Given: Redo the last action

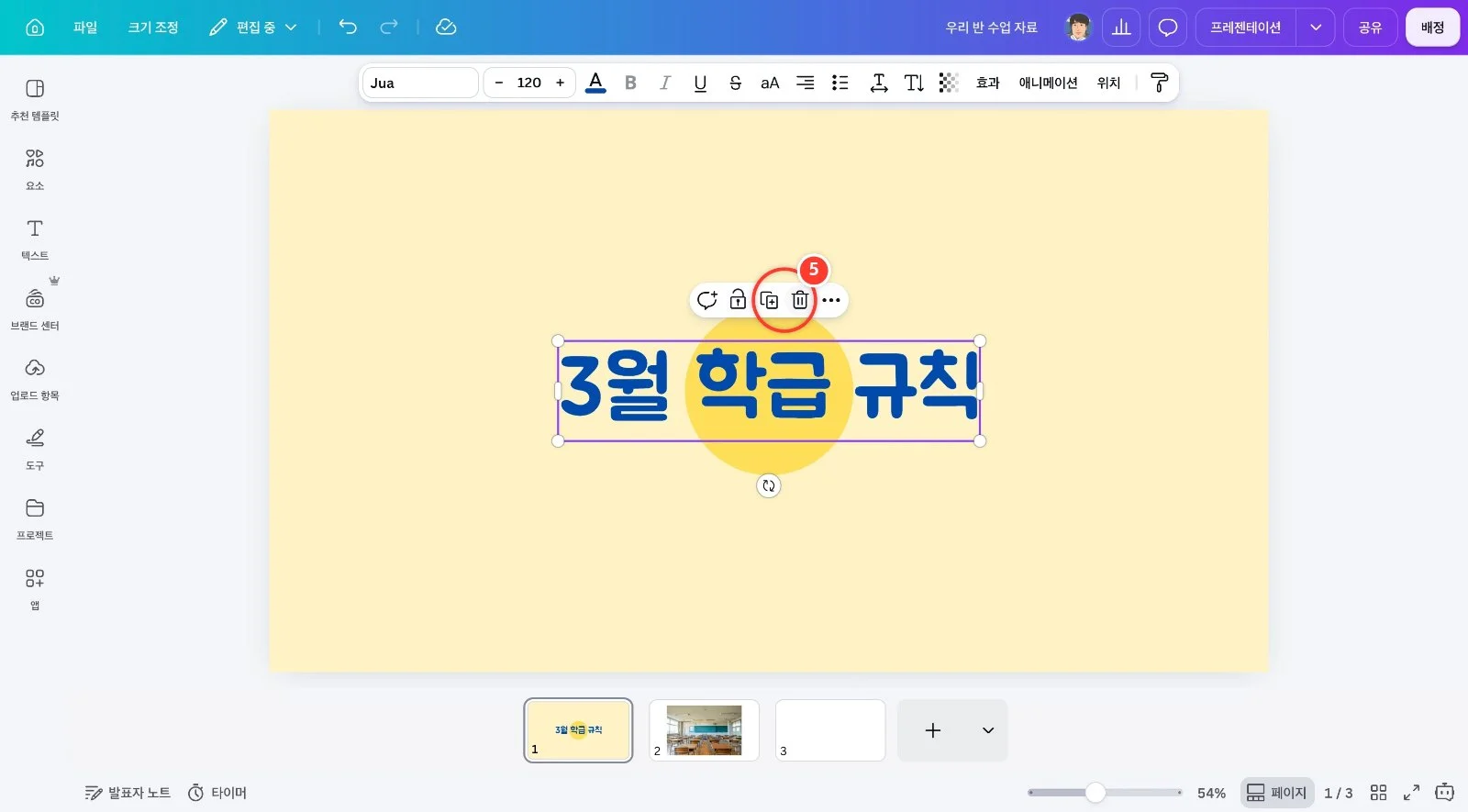Looking at the screenshot, I should [389, 28].
